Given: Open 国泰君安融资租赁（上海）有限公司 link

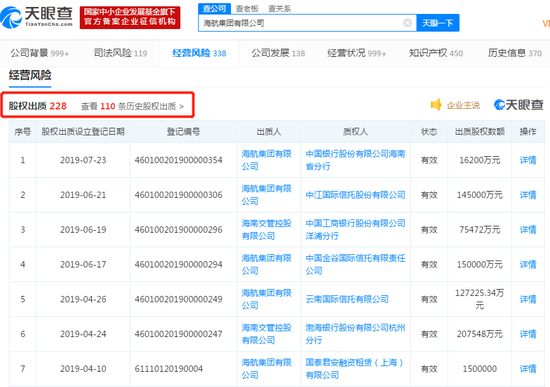Looking at the screenshot, I should [354, 368].
